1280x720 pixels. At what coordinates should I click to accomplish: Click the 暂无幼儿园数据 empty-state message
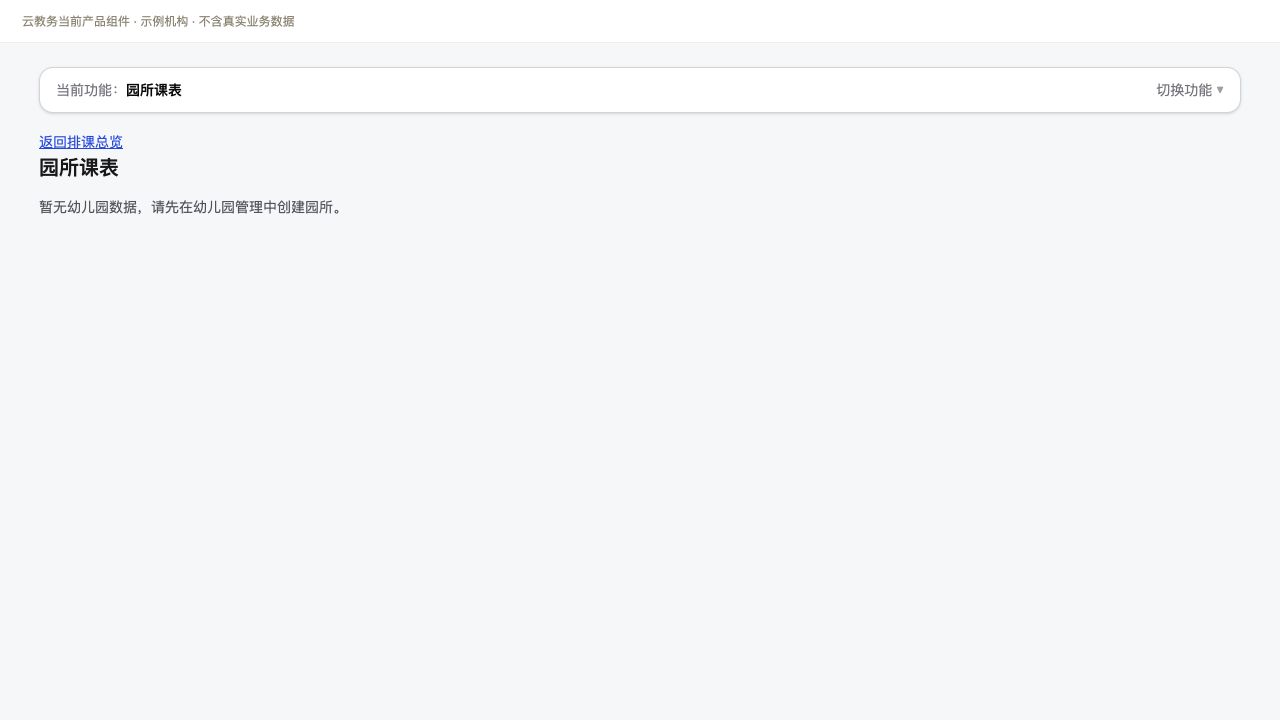tap(191, 207)
